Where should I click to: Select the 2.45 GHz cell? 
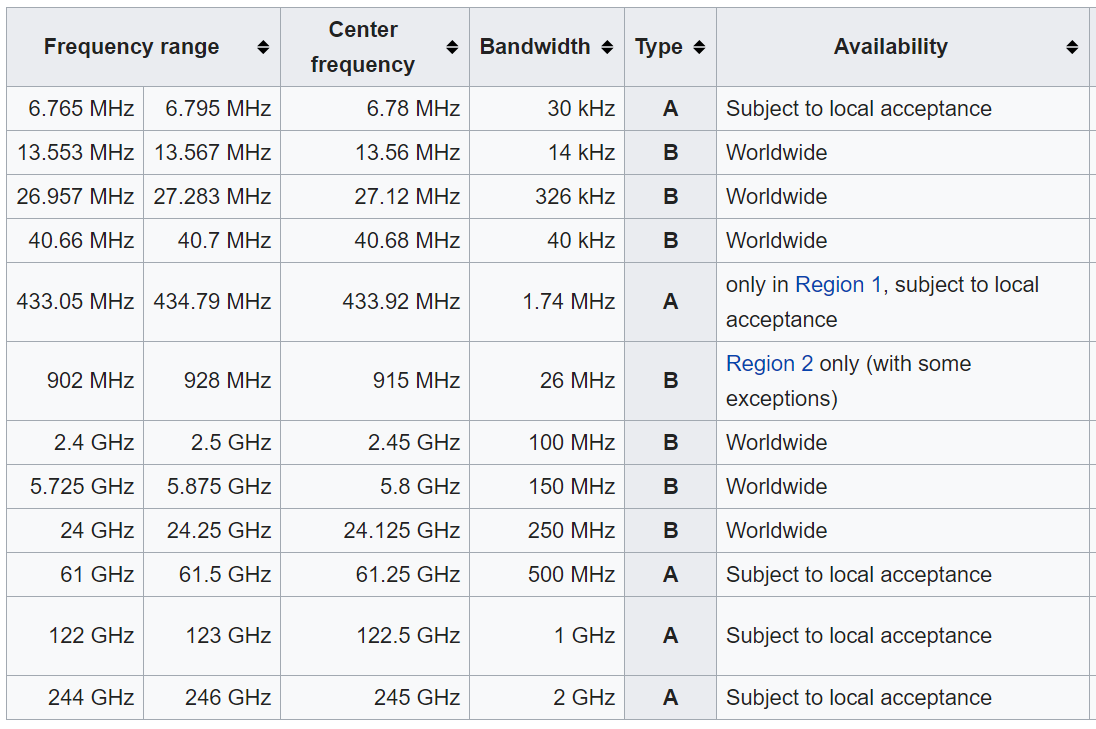pos(414,443)
